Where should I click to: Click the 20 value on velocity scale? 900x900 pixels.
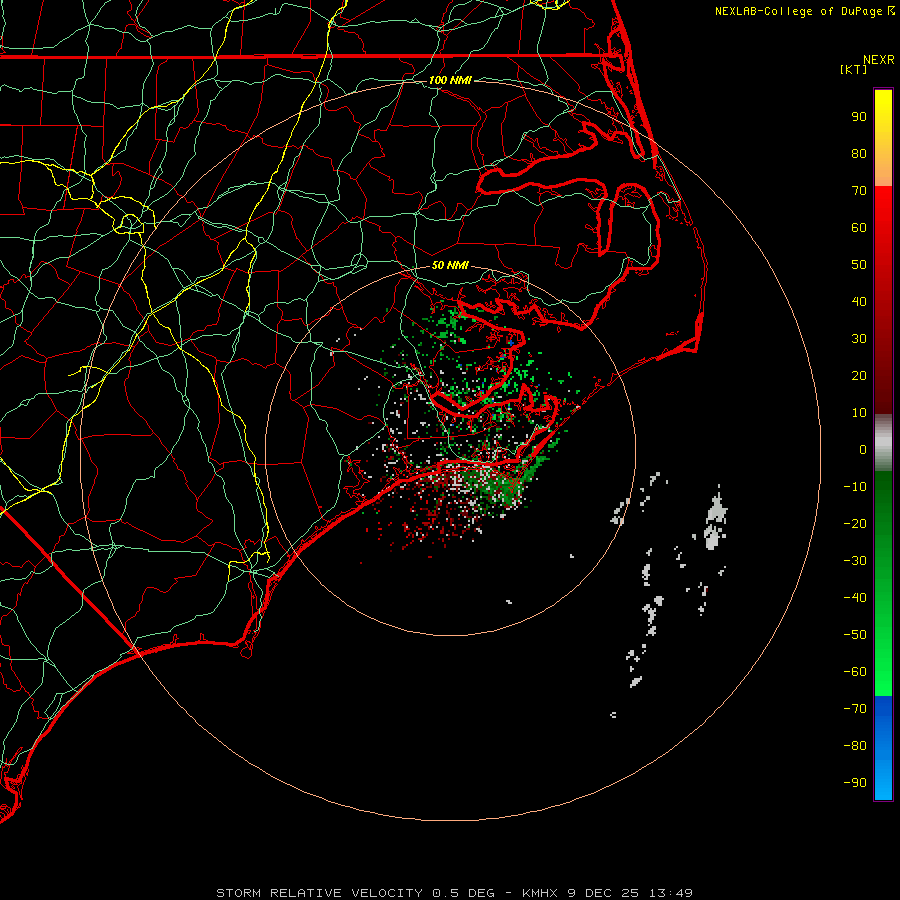859,375
